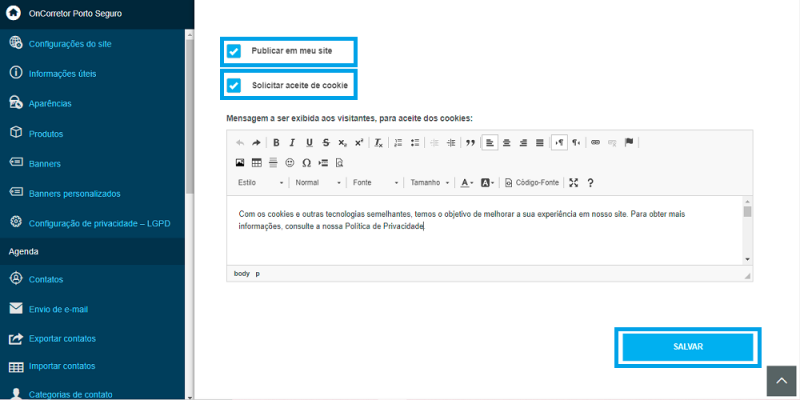800x400 pixels.
Task: Click the block quote icon
Action: coord(470,143)
